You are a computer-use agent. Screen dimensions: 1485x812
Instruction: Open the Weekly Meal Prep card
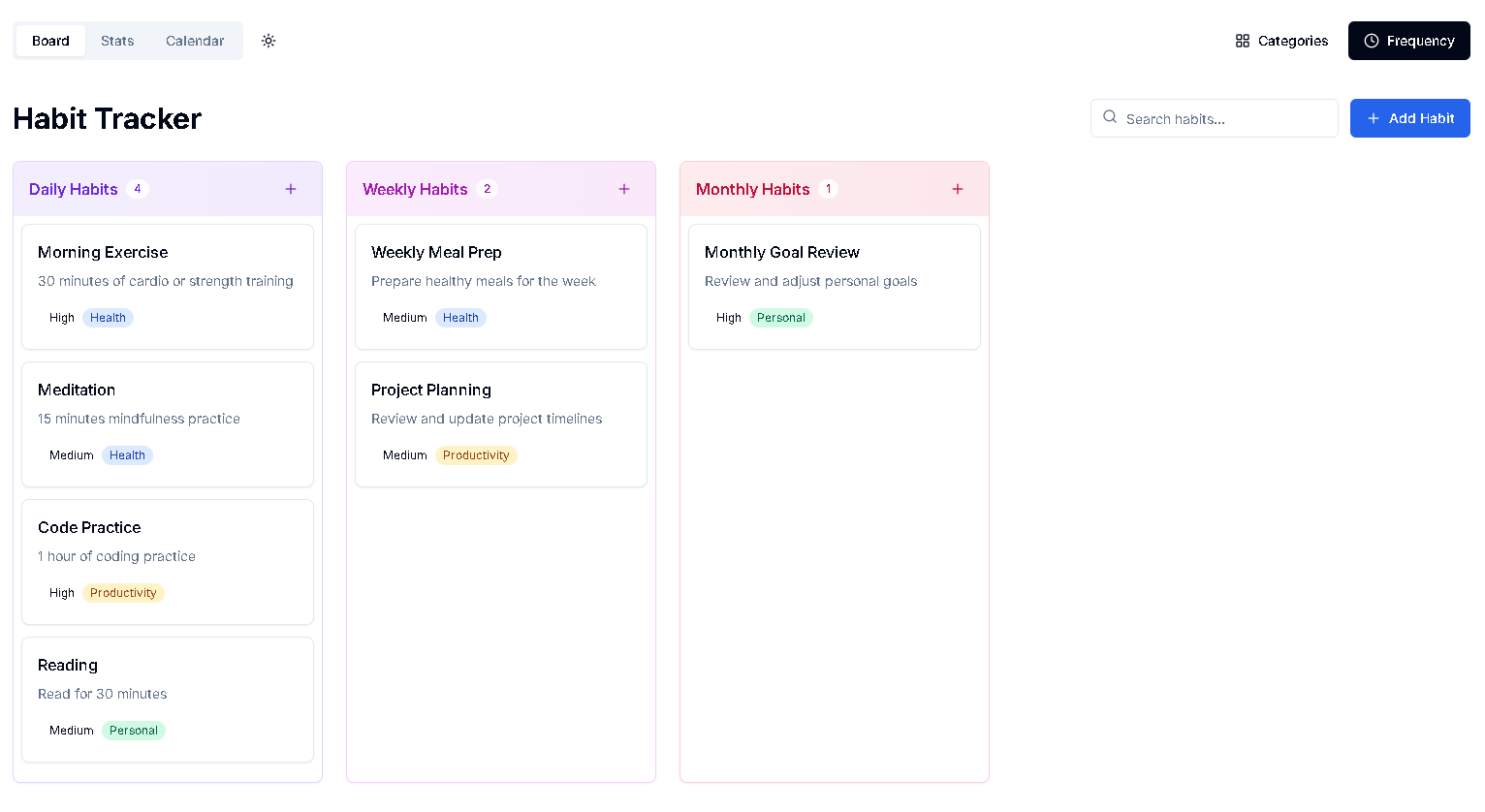pos(501,286)
